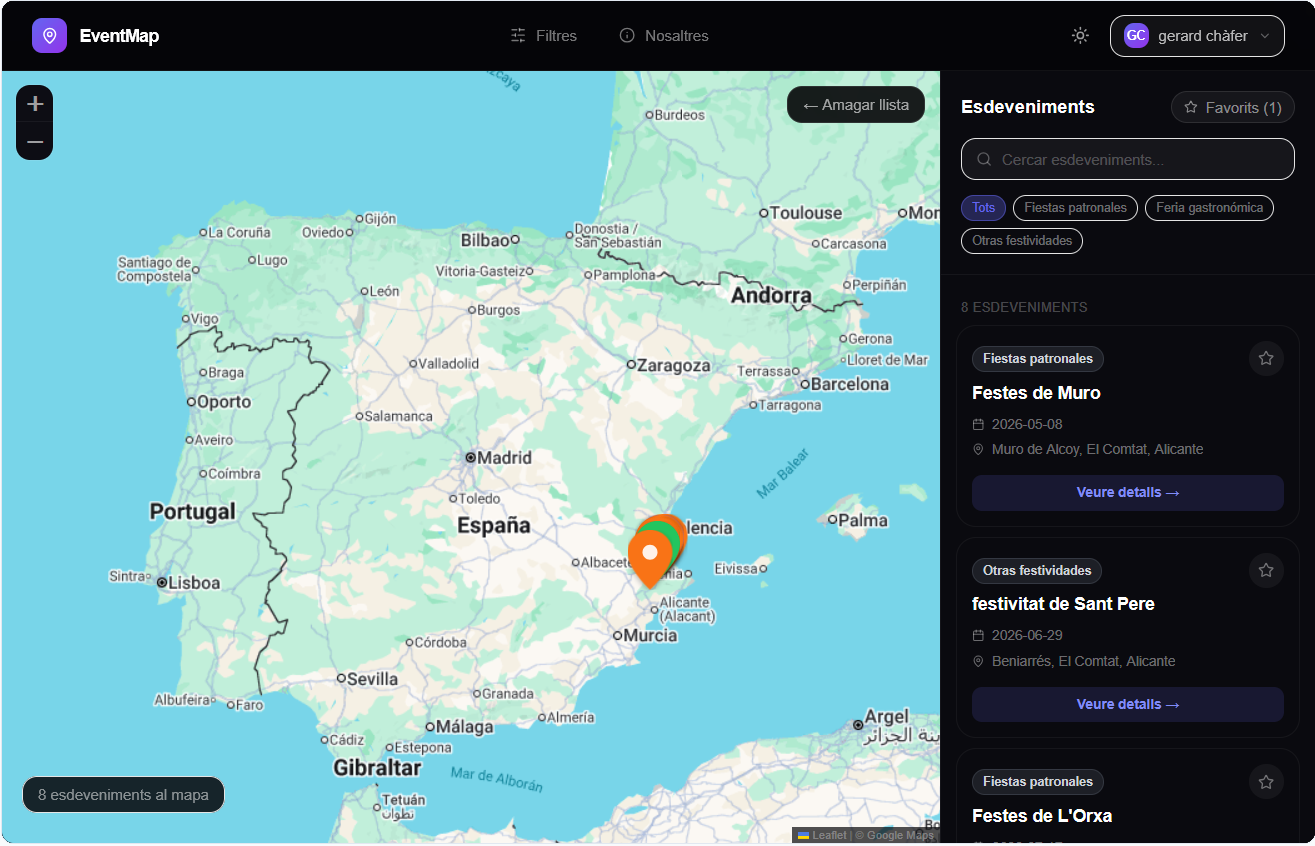This screenshot has width=1315, height=846.
Task: Toggle the light/dark theme sun icon
Action: [1080, 36]
